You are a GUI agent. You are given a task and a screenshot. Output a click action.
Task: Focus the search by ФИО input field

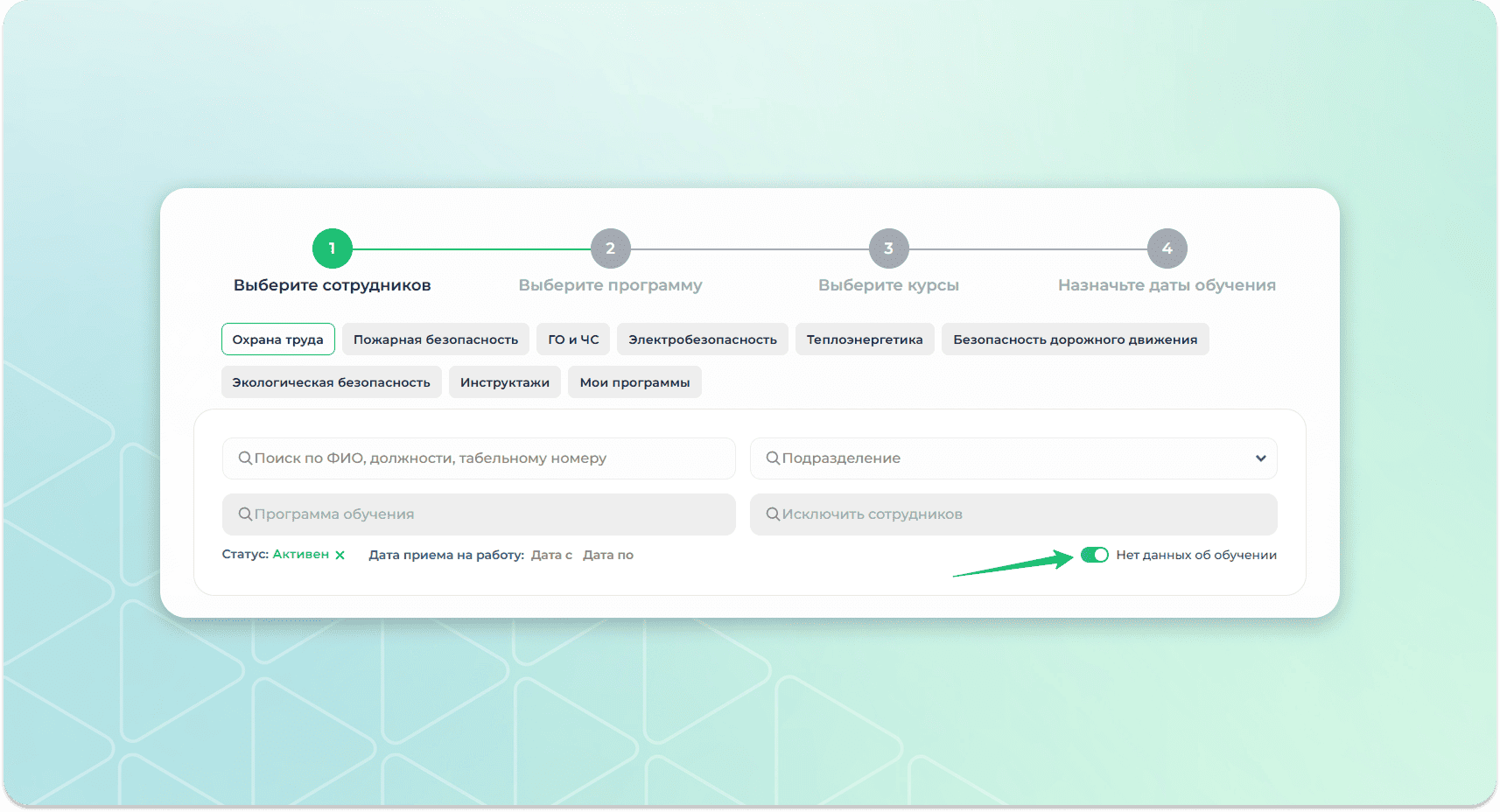pos(479,458)
